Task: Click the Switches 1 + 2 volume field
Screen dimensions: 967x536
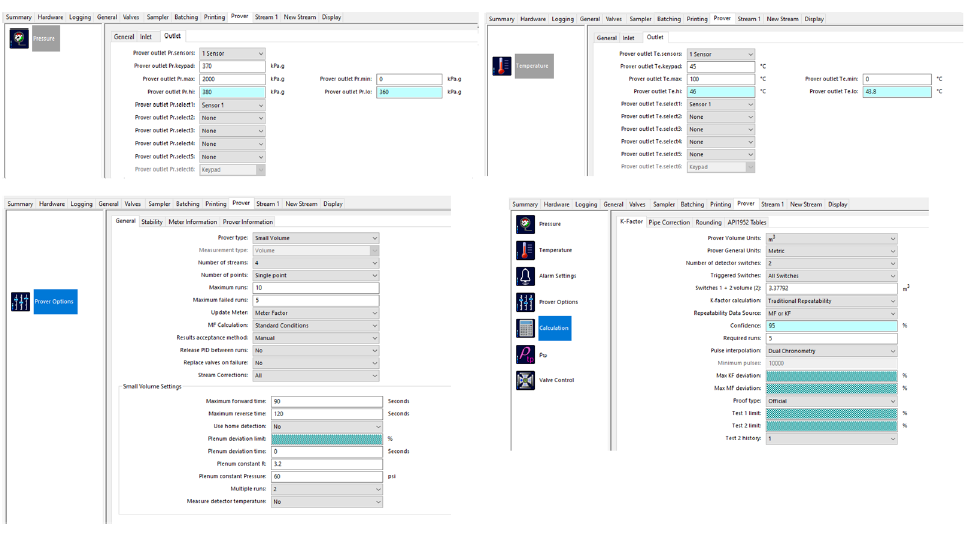Action: coord(831,288)
